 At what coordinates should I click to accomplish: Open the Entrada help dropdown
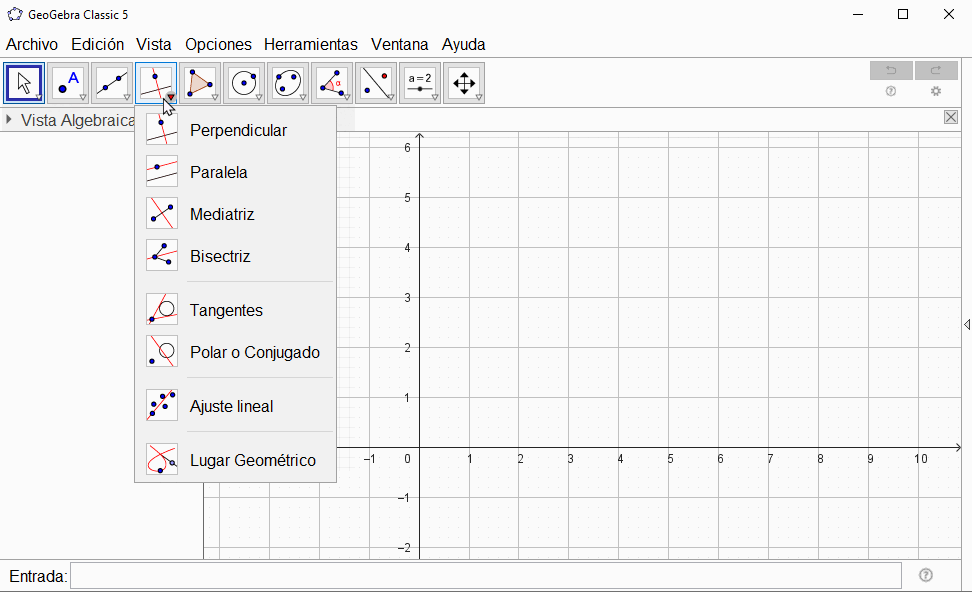click(x=925, y=575)
